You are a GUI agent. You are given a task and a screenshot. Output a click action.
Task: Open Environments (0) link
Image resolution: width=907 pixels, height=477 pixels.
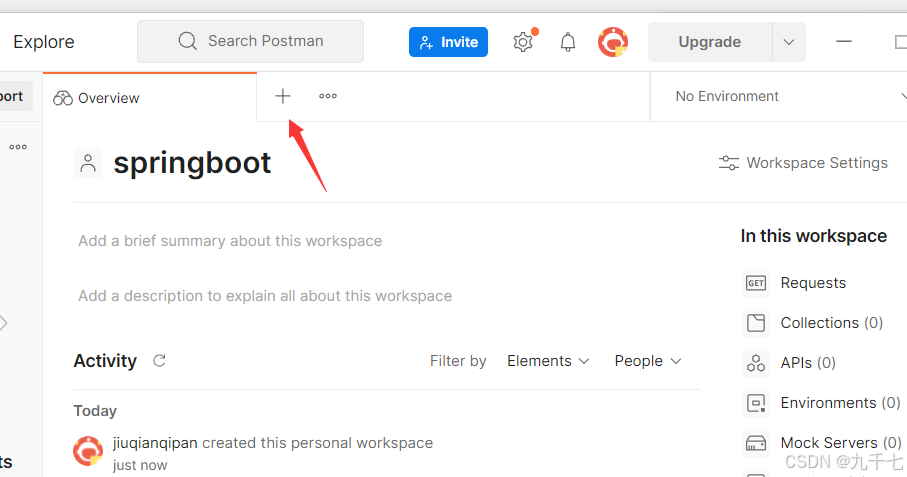(840, 402)
